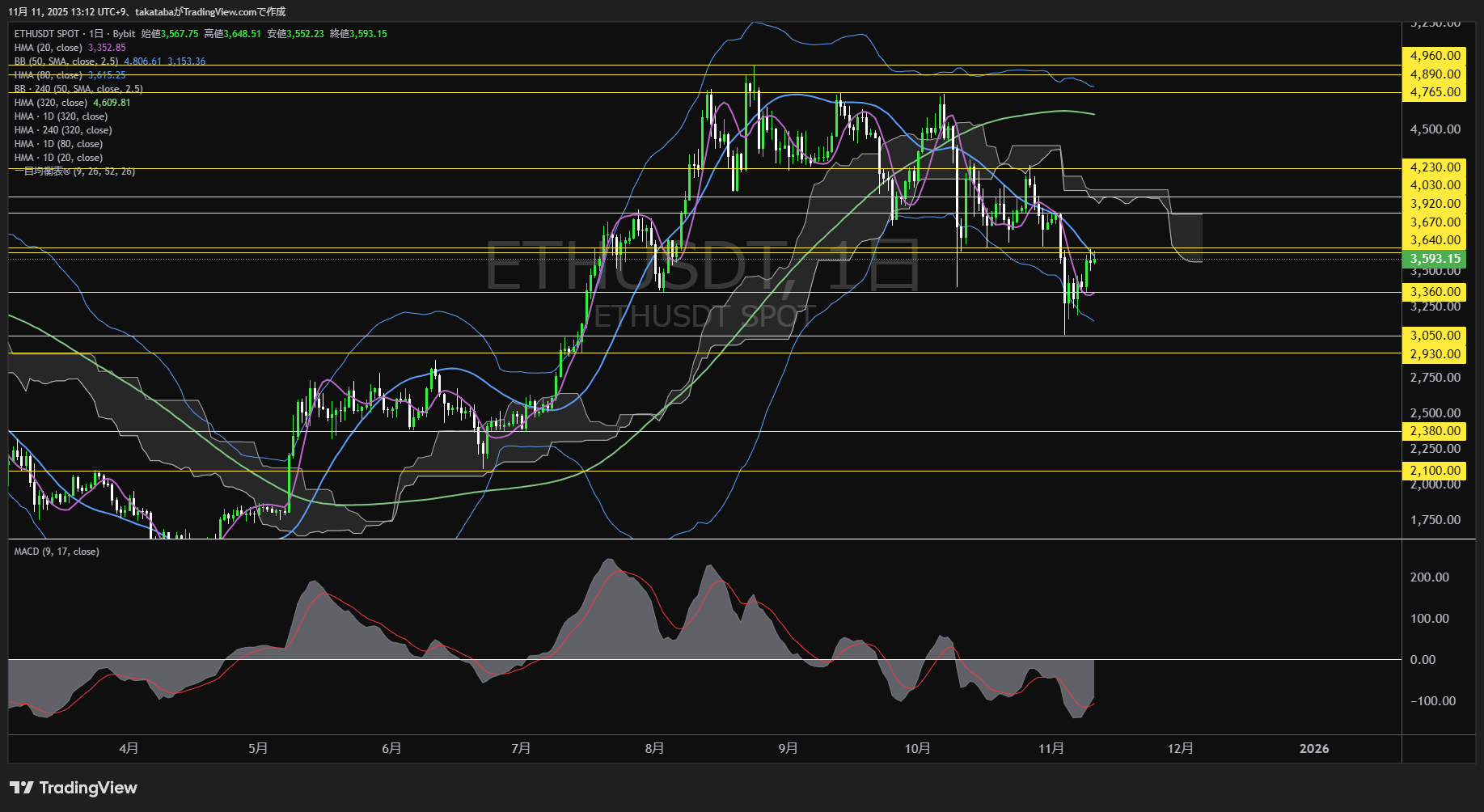Click the 2,100.00 price label on axis
This screenshot has height=812, width=1484.
tap(1435, 471)
